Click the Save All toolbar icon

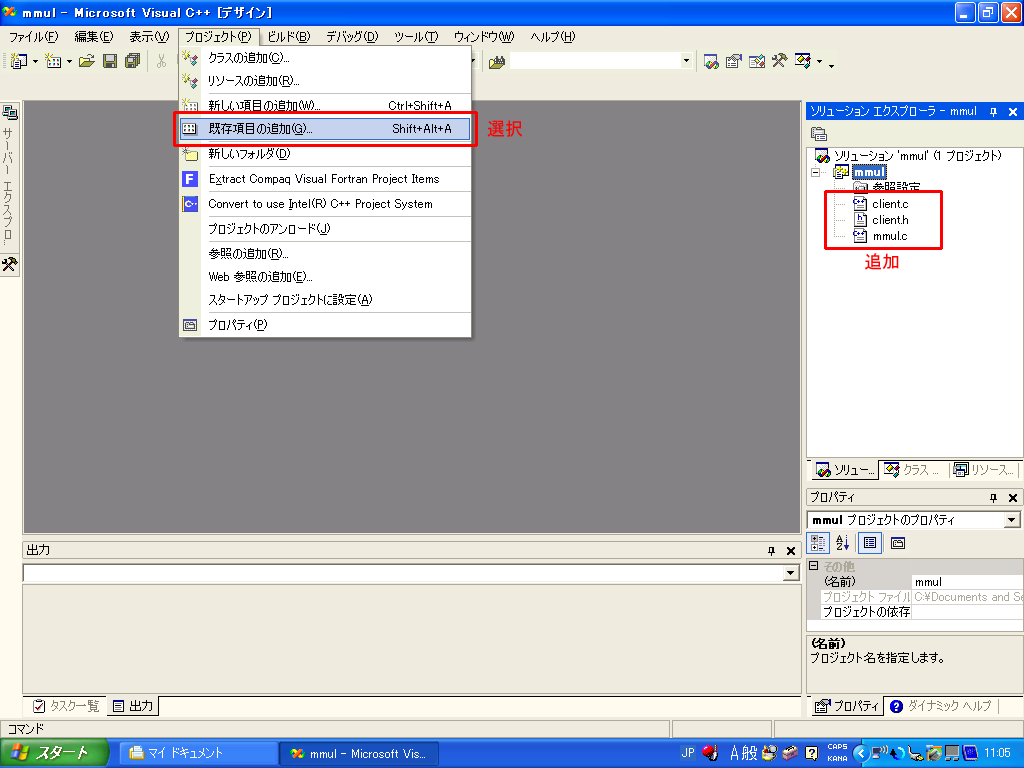pyautogui.click(x=133, y=61)
